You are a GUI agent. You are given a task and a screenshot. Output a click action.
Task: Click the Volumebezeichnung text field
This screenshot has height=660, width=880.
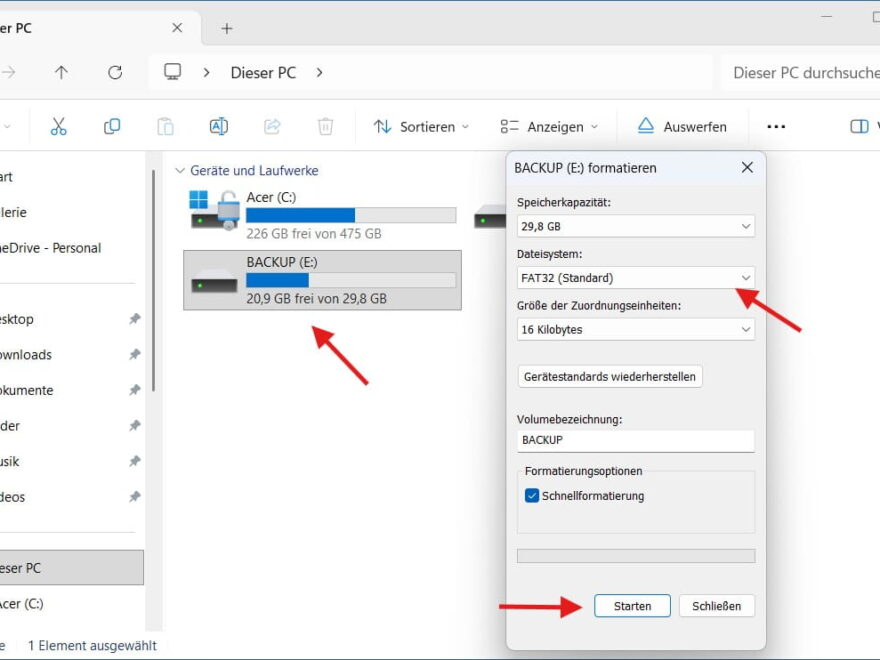pos(635,441)
